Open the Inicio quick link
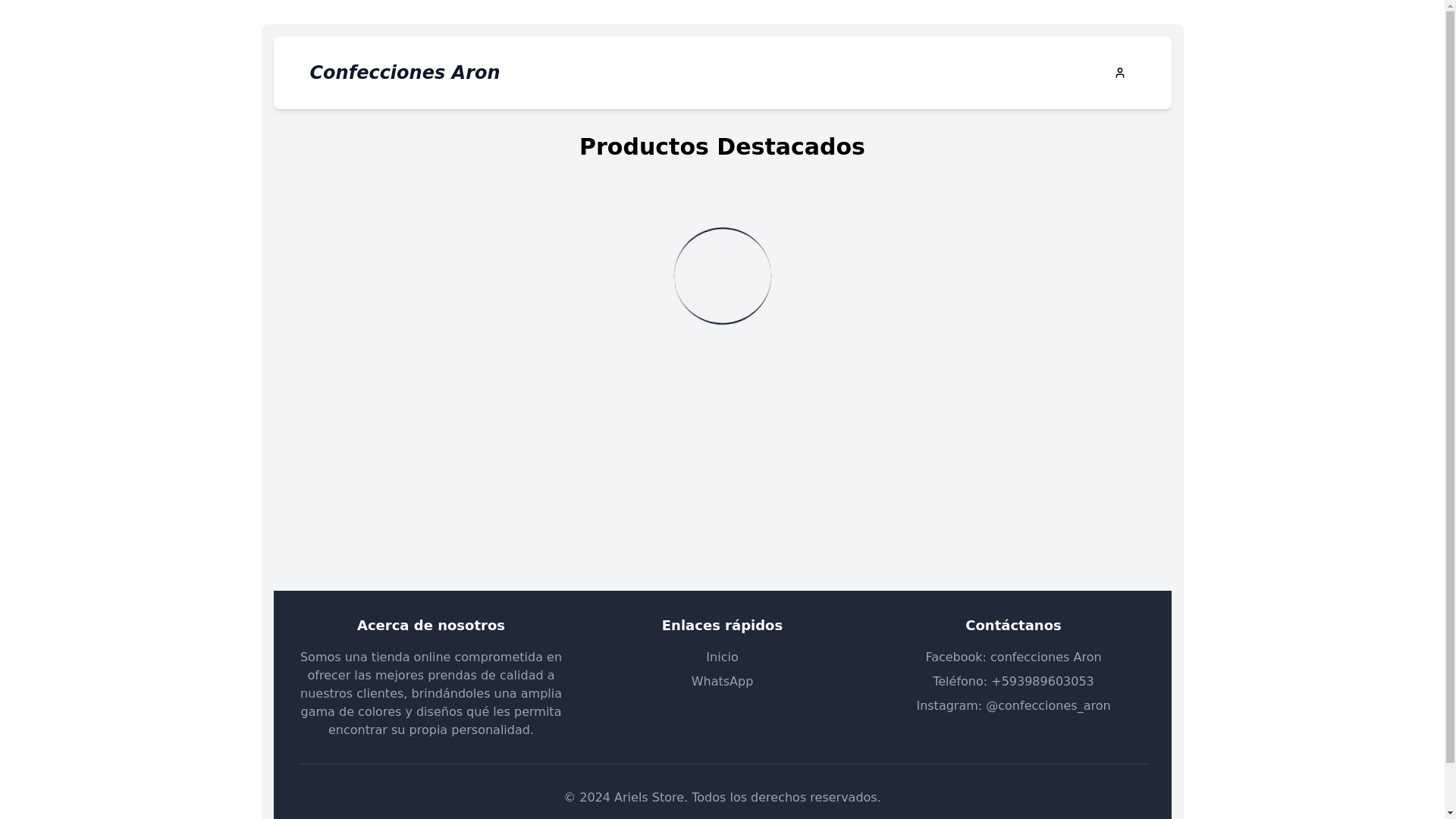This screenshot has height=819, width=1456. (722, 657)
